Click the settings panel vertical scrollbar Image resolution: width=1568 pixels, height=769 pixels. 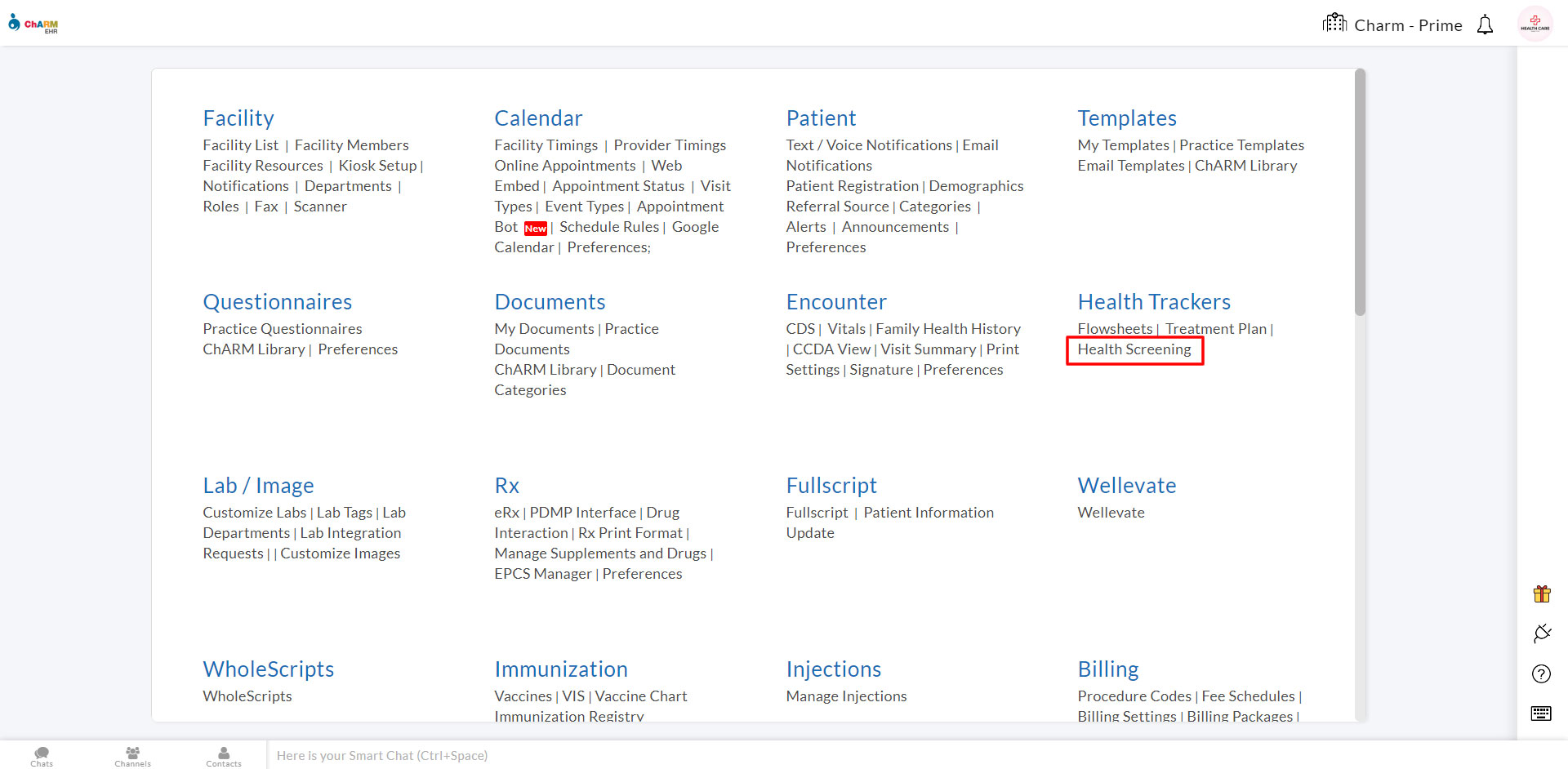tap(1360, 193)
